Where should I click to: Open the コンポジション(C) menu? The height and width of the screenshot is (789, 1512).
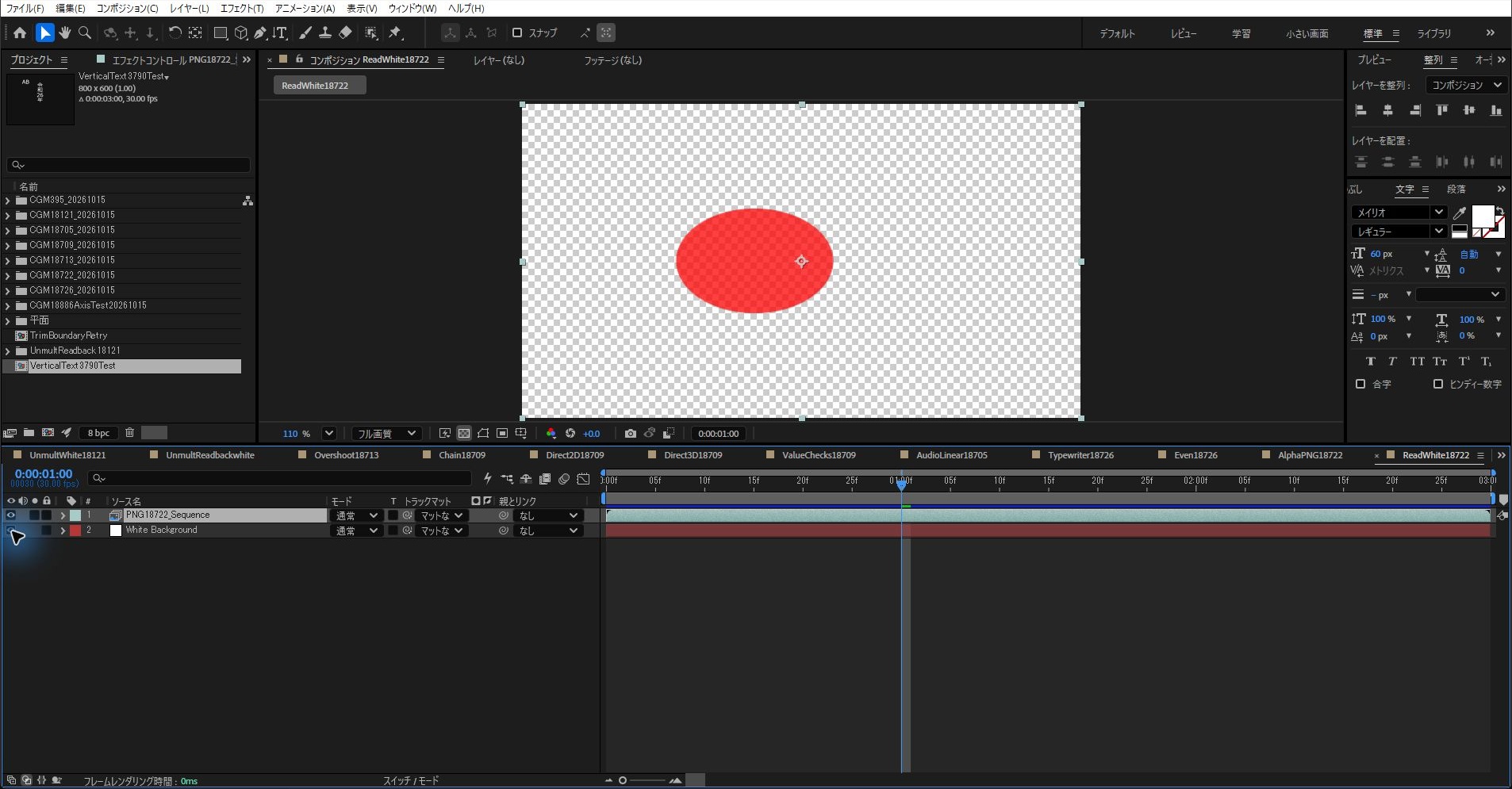[127, 8]
